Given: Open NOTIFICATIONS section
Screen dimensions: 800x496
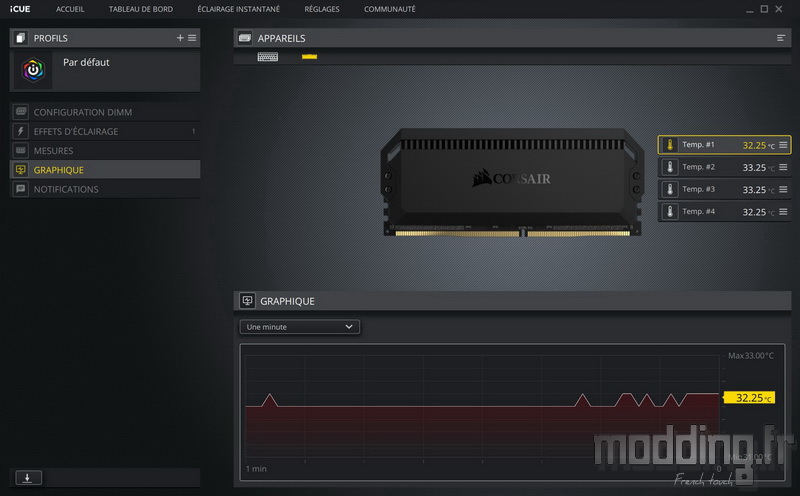Looking at the screenshot, I should 105,189.
